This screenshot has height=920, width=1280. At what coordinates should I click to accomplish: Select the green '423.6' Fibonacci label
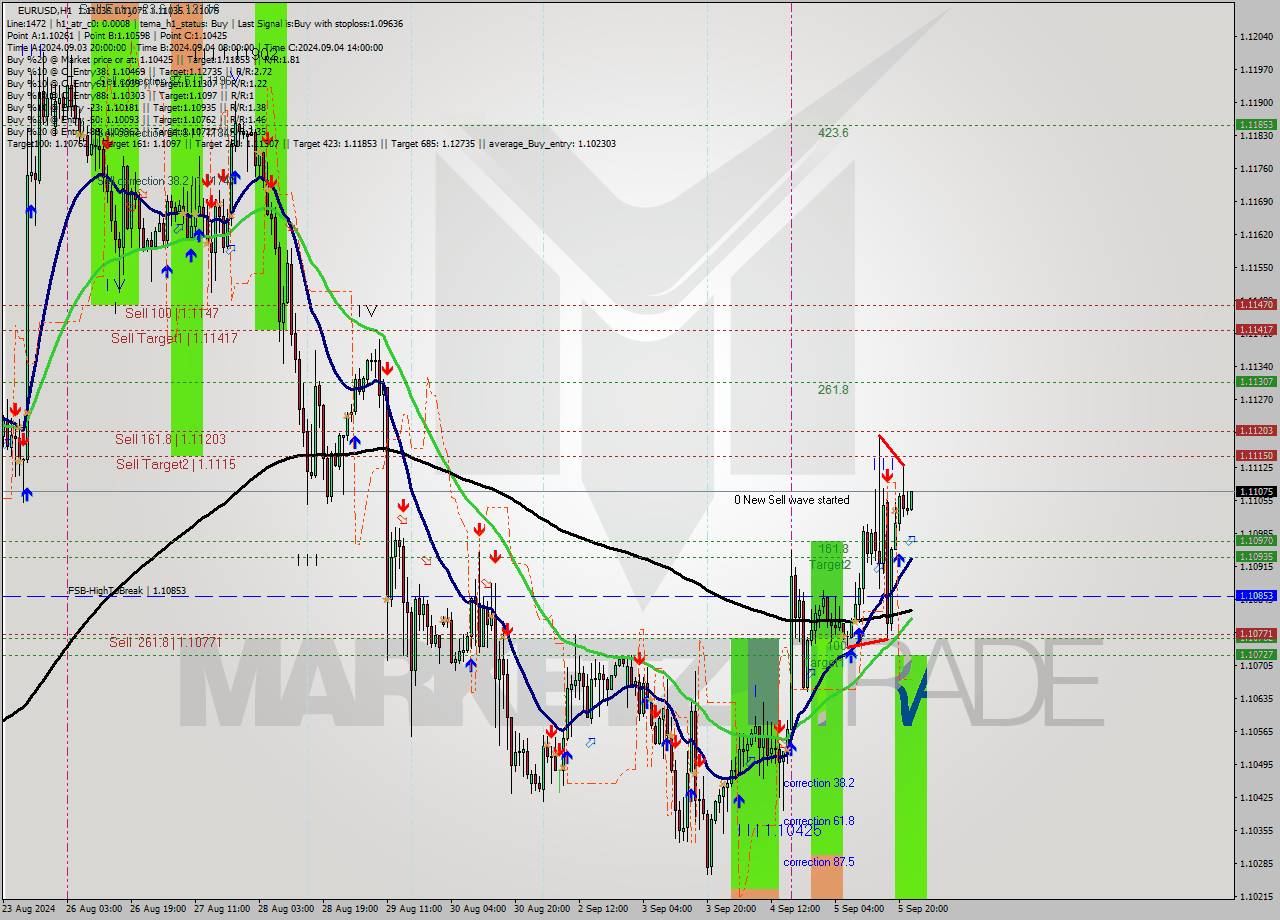tap(833, 132)
